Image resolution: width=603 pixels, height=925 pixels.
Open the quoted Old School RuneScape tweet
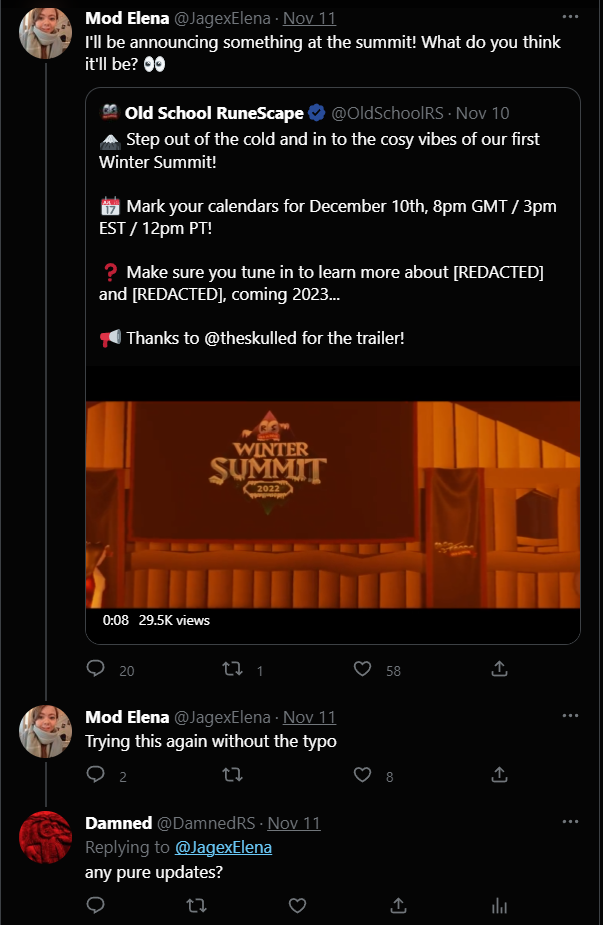[333, 230]
